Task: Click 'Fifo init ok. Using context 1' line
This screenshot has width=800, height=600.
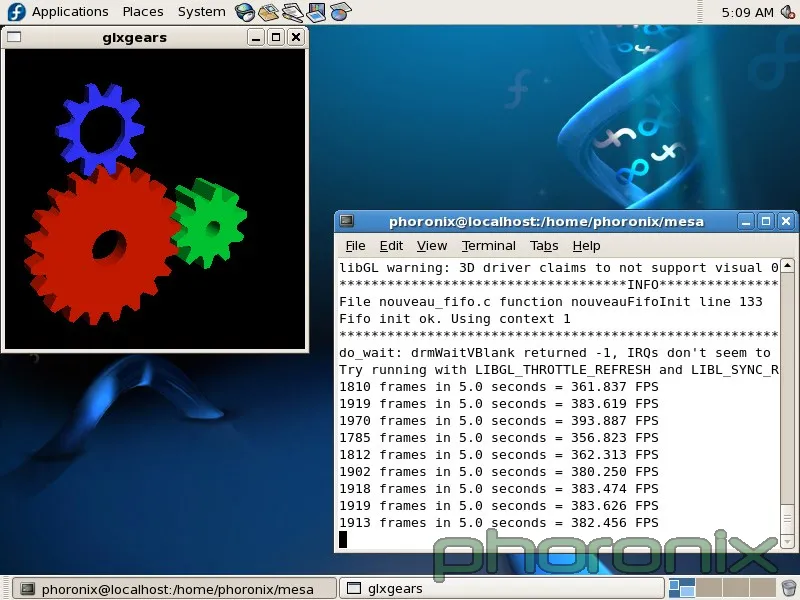Action: 455,319
